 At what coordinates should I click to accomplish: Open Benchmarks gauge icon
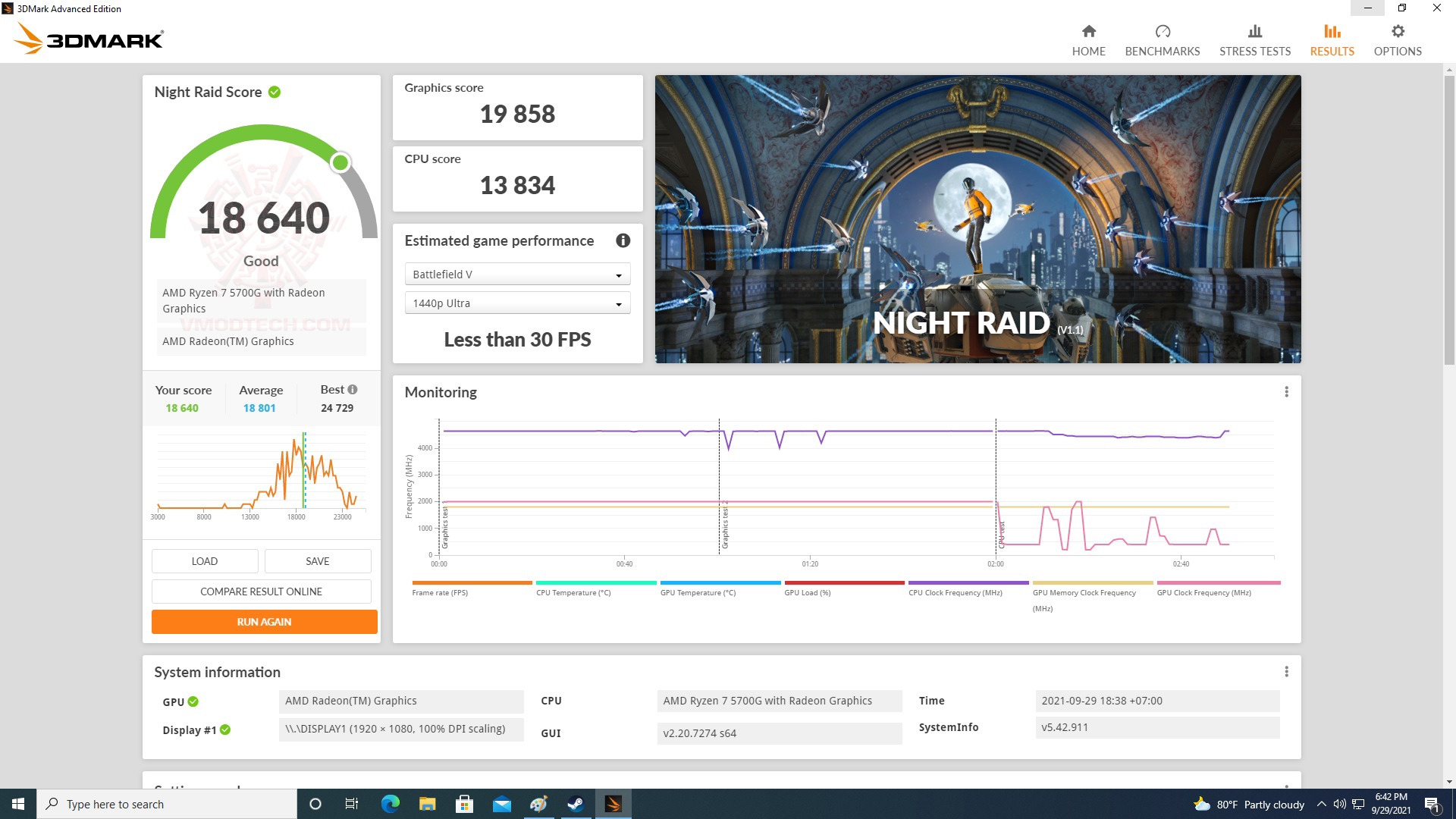tap(1162, 31)
